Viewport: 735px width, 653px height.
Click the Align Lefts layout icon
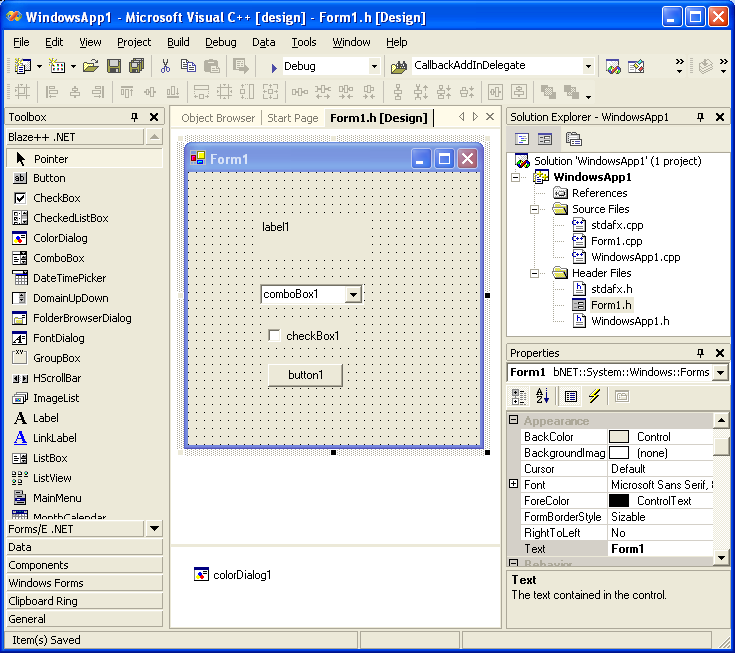(52, 92)
